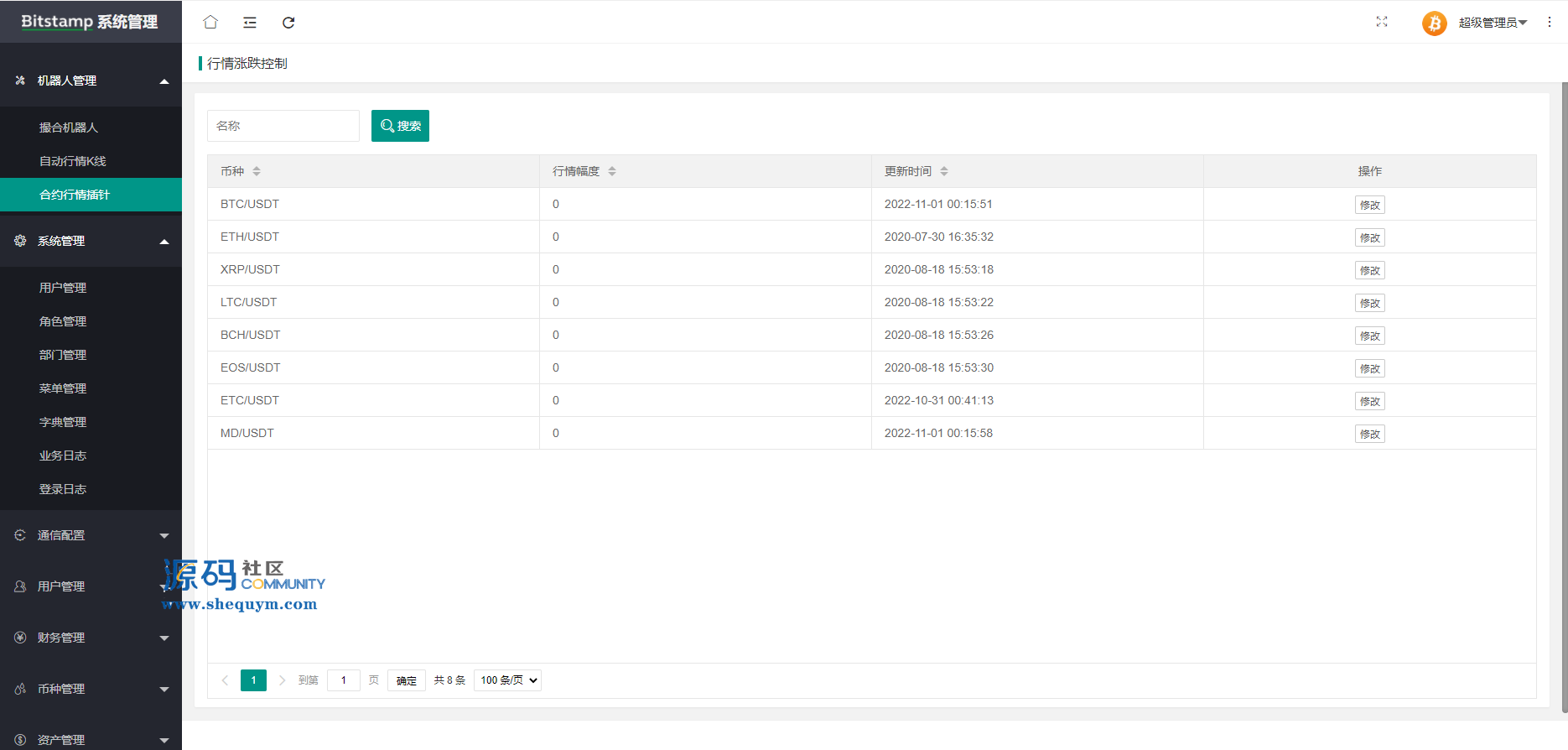
Task: Open 角色管理 menu item
Action: coord(91,321)
